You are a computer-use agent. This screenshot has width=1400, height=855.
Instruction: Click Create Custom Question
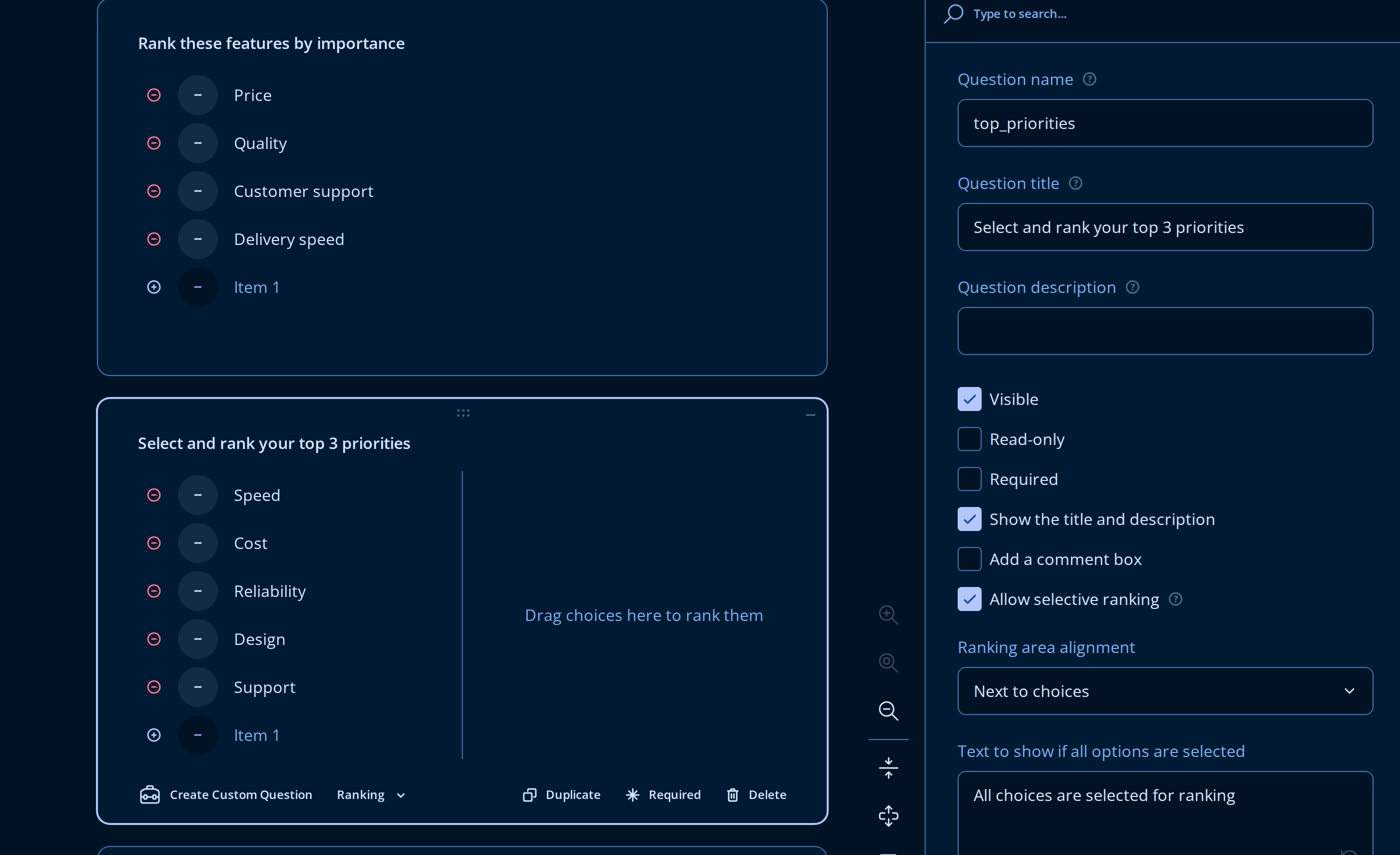[225, 794]
